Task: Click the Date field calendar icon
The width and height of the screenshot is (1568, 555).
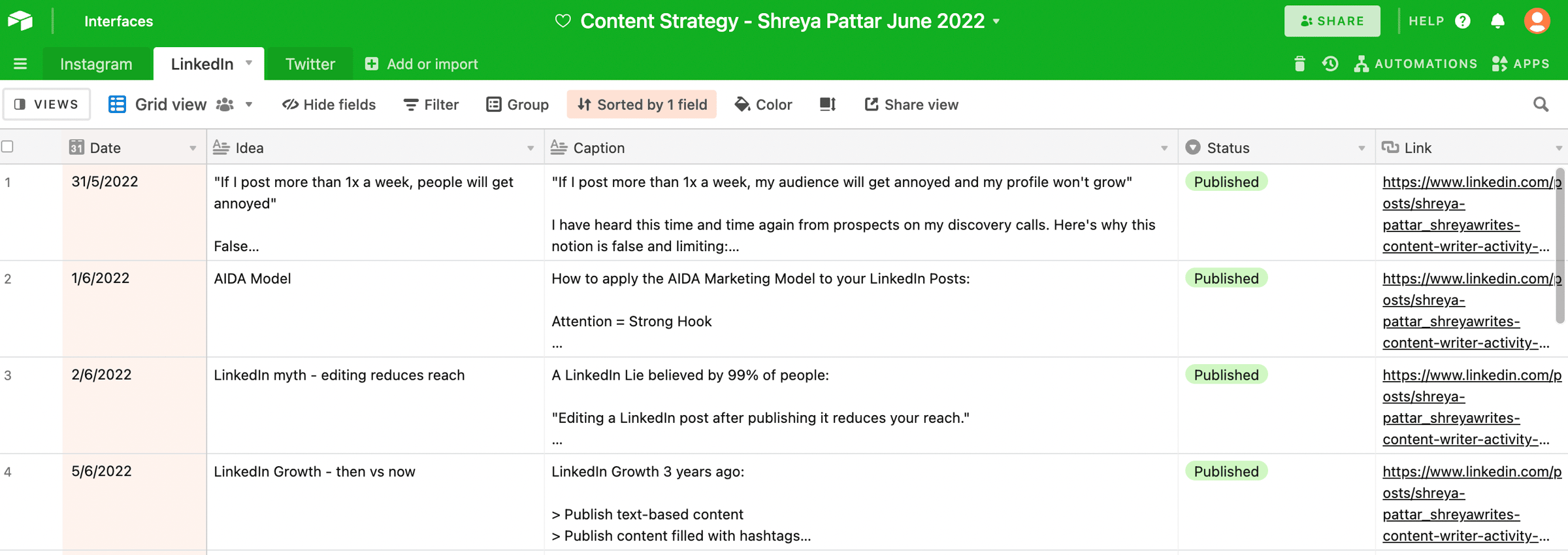Action: 76,147
